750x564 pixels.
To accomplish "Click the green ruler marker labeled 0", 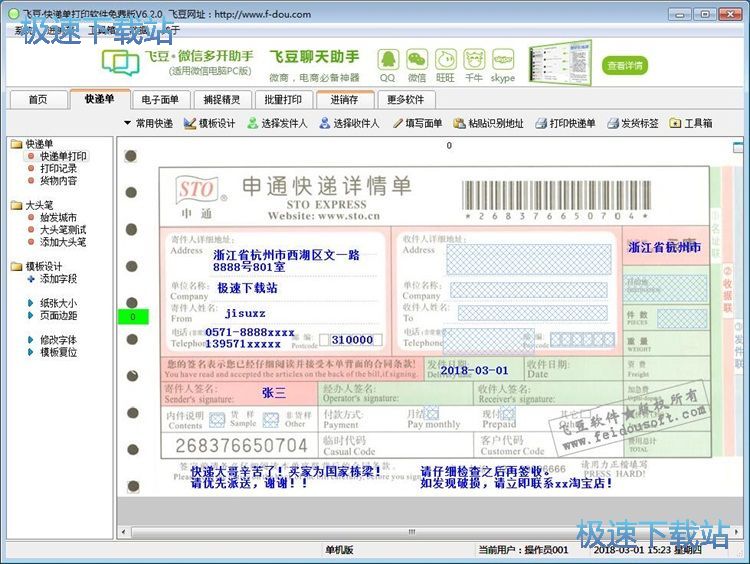I will (x=133, y=317).
